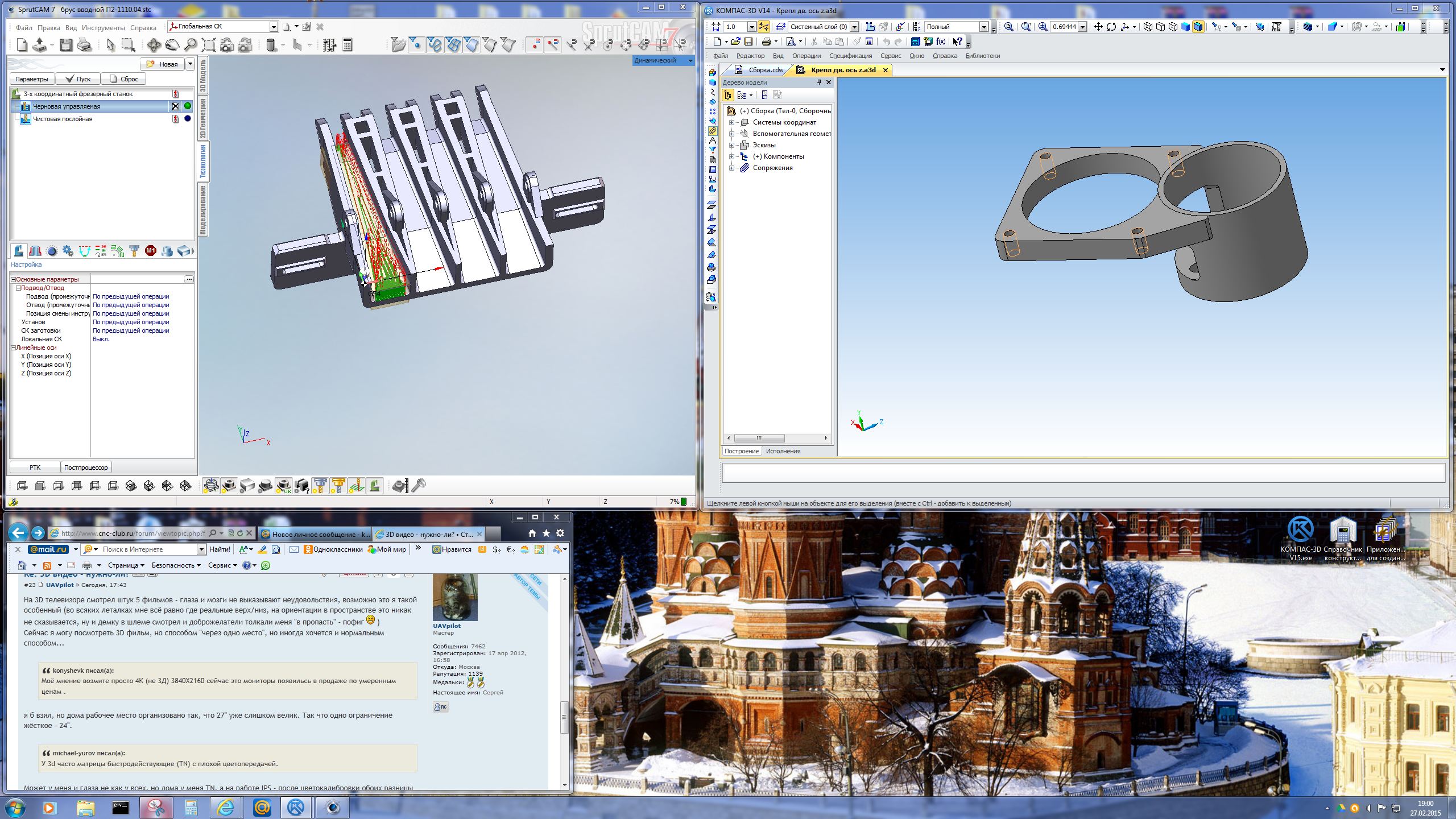The width and height of the screenshot is (1456, 819).
Task: Toggle the X mark on Черновая управляемая operation
Action: (175, 106)
